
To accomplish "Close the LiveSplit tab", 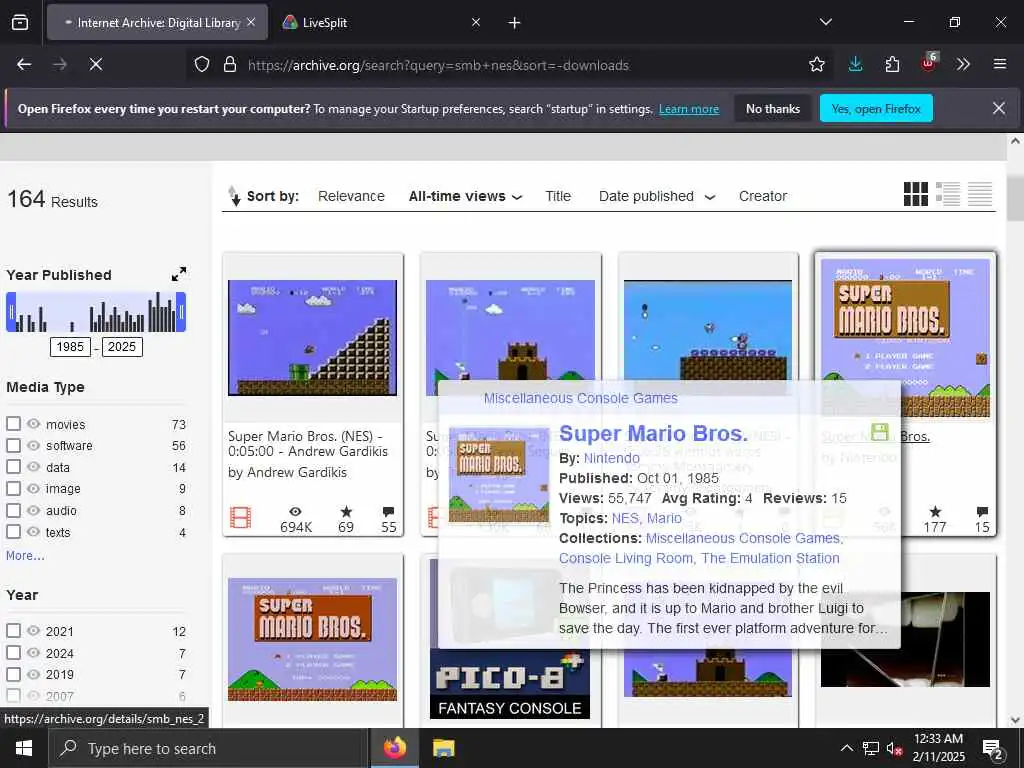I will tap(476, 22).
